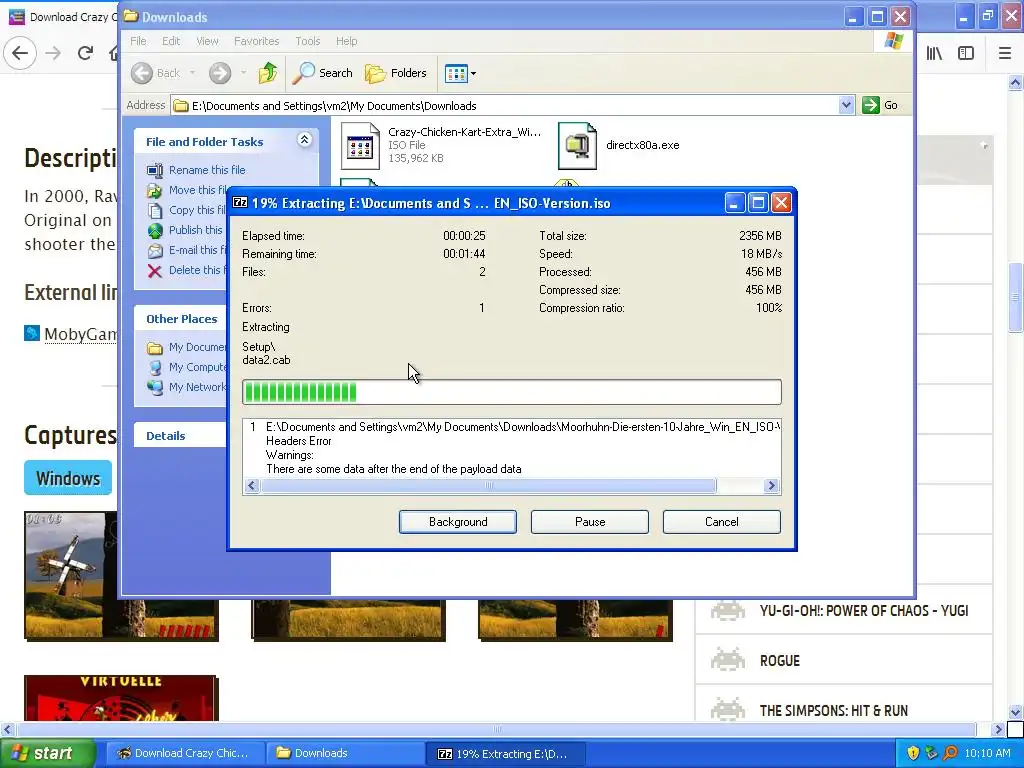Viewport: 1024px width, 768px height.
Task: Open the Help menu
Action: coord(347,41)
